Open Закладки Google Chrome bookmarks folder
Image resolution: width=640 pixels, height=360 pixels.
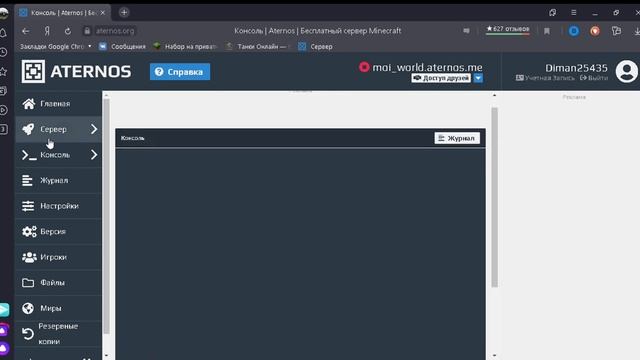(56, 47)
